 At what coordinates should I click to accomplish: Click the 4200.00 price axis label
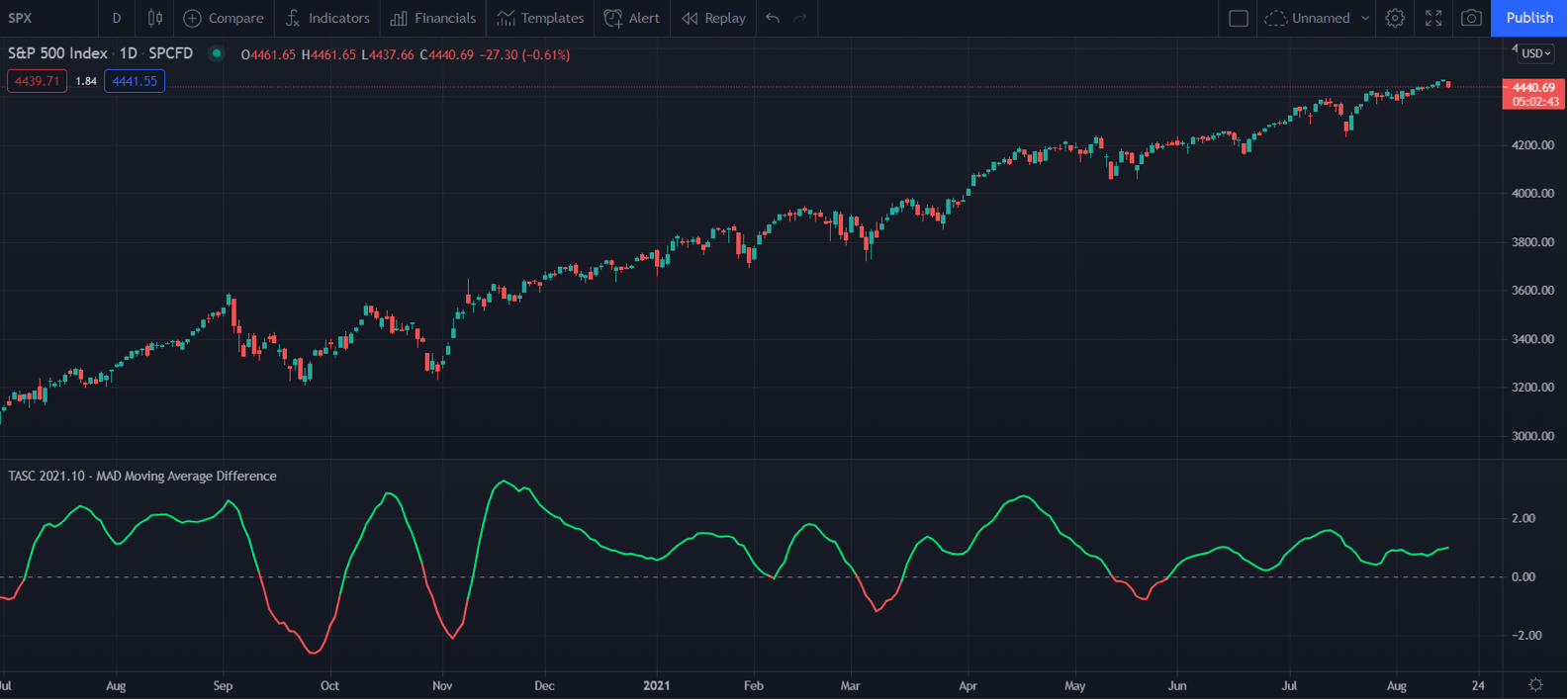pos(1532,145)
